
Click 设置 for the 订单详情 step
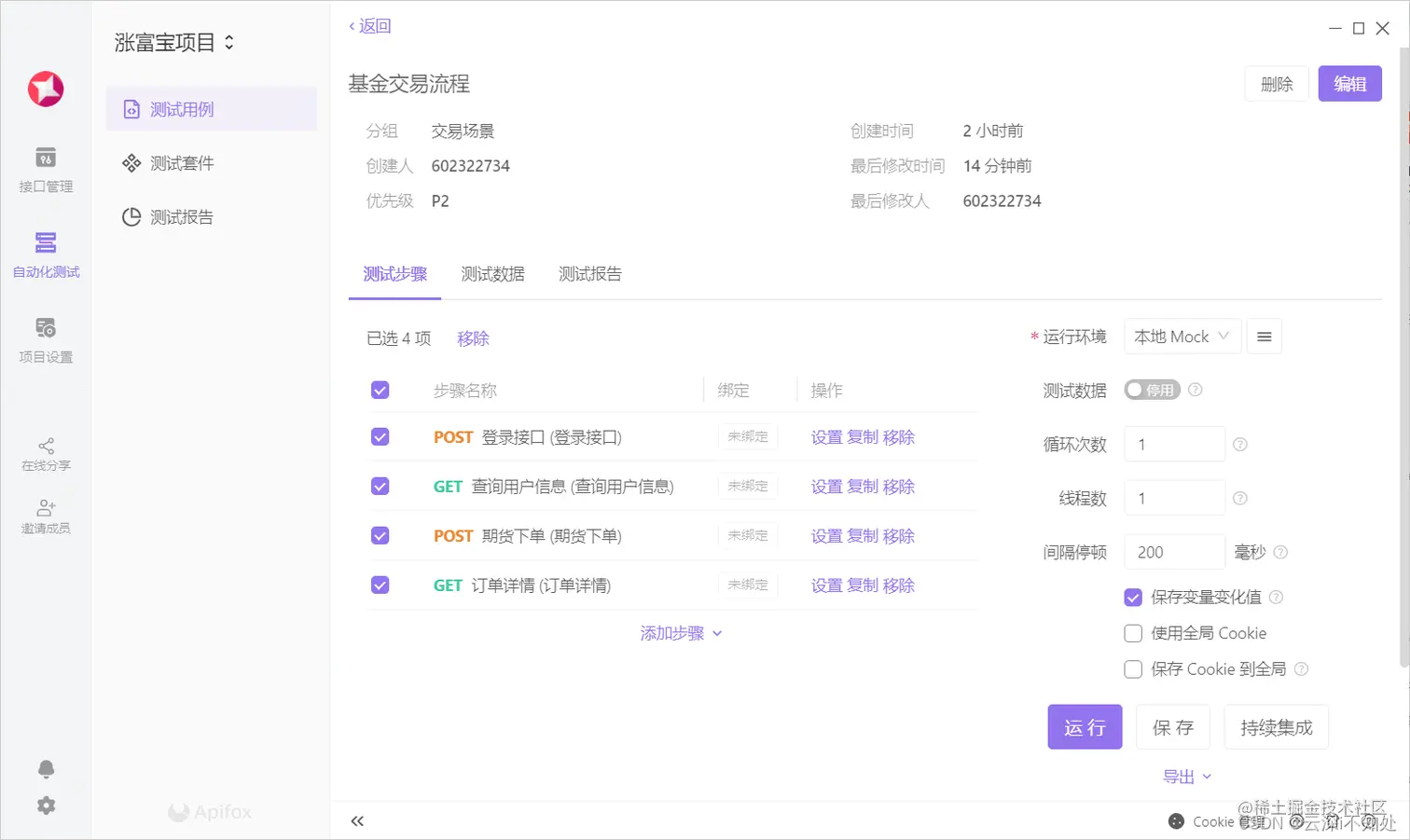point(826,585)
